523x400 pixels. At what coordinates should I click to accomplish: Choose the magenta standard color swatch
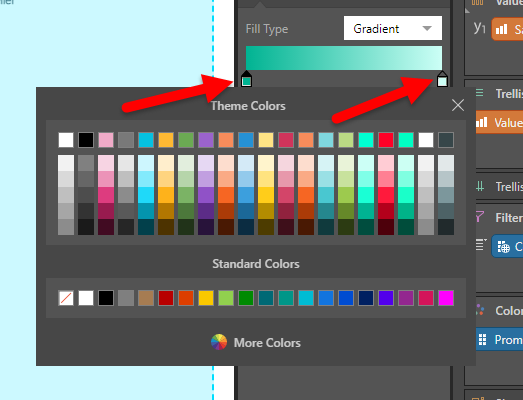[x=446, y=298]
